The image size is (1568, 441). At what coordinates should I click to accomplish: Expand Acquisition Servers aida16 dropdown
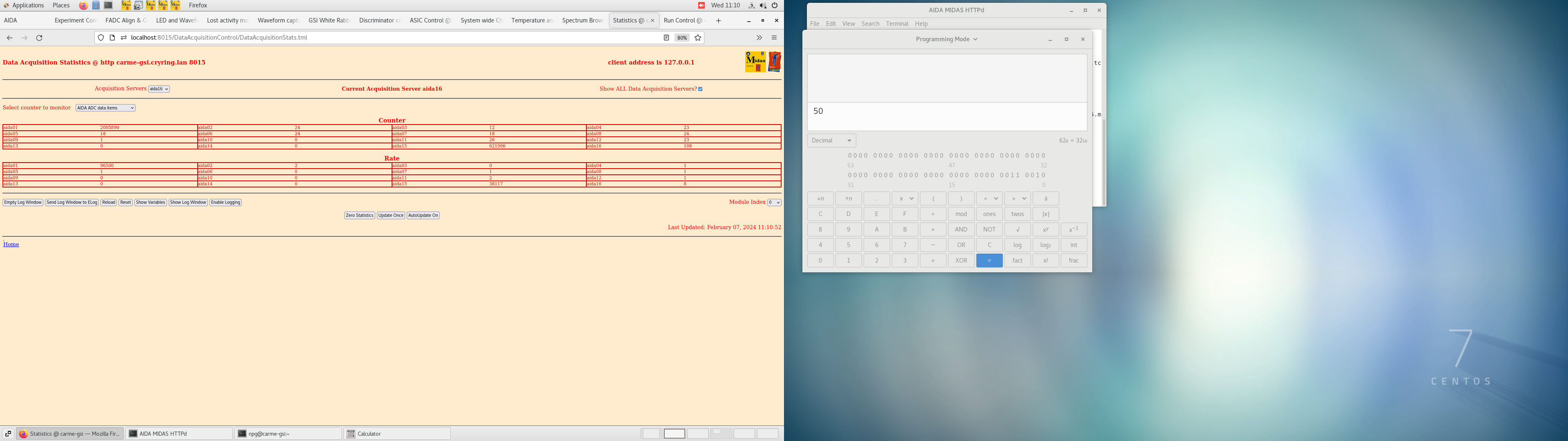pyautogui.click(x=159, y=89)
